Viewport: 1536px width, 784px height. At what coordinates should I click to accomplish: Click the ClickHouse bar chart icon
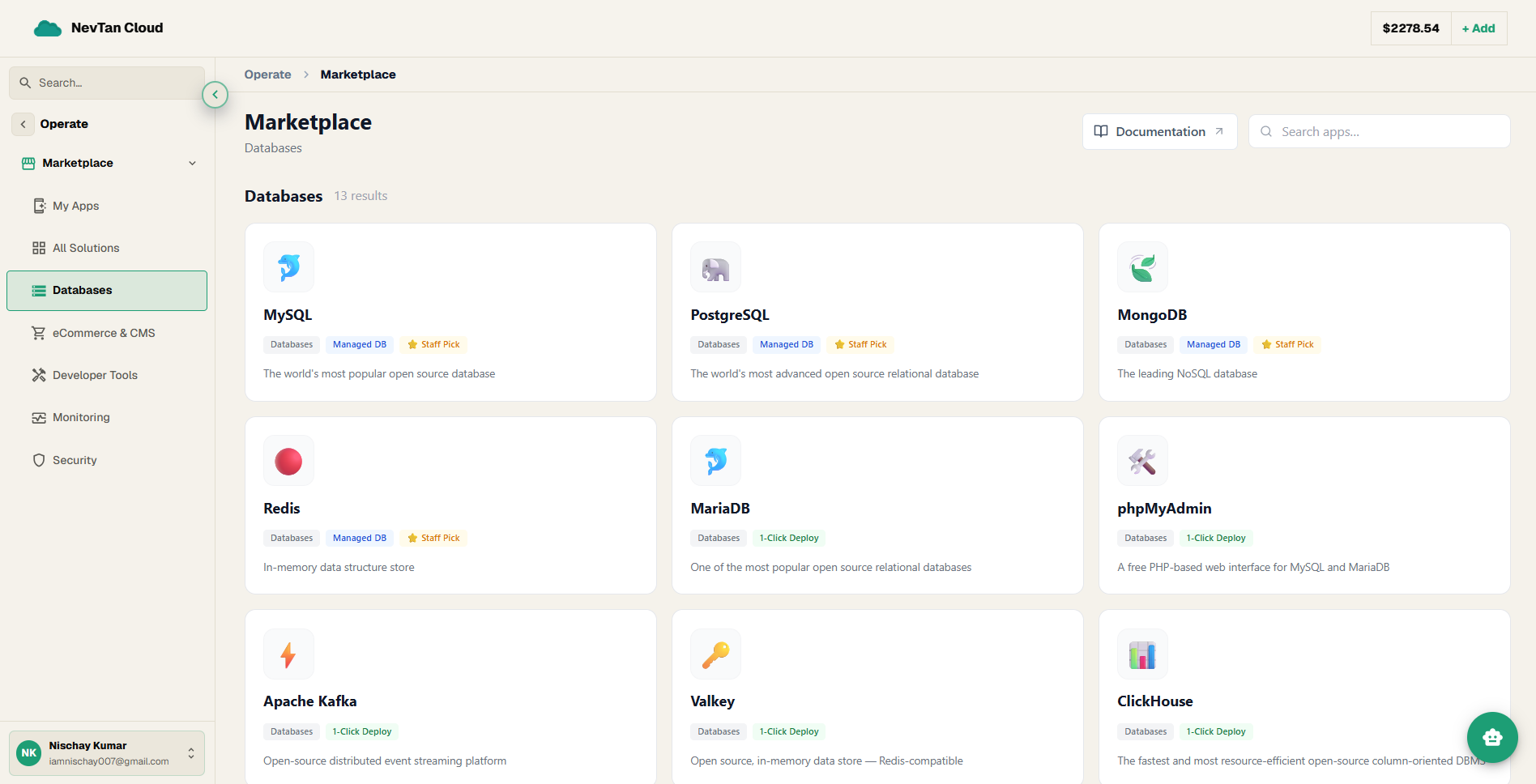click(x=1142, y=654)
